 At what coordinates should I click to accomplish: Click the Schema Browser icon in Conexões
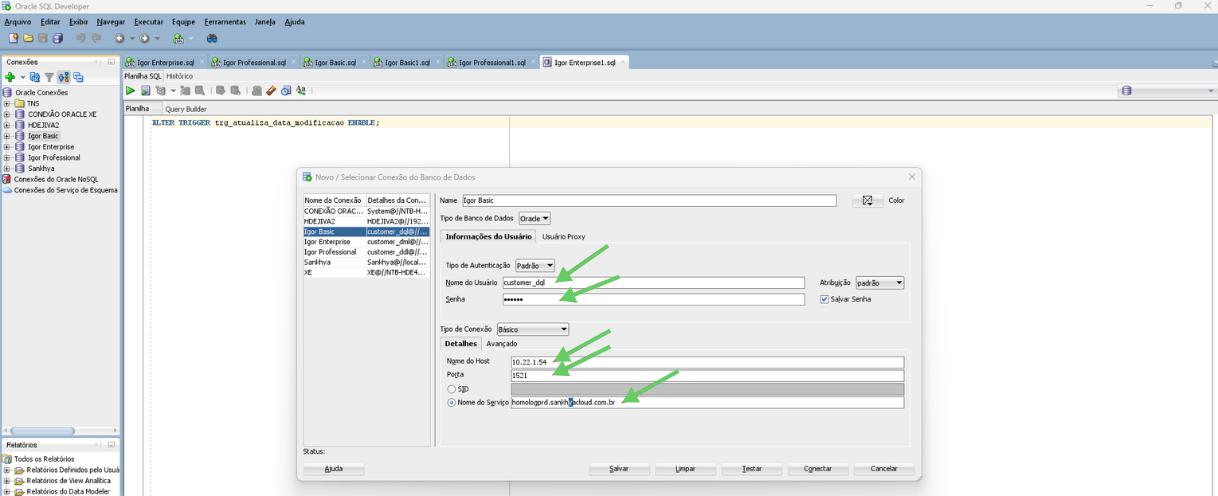coord(64,77)
